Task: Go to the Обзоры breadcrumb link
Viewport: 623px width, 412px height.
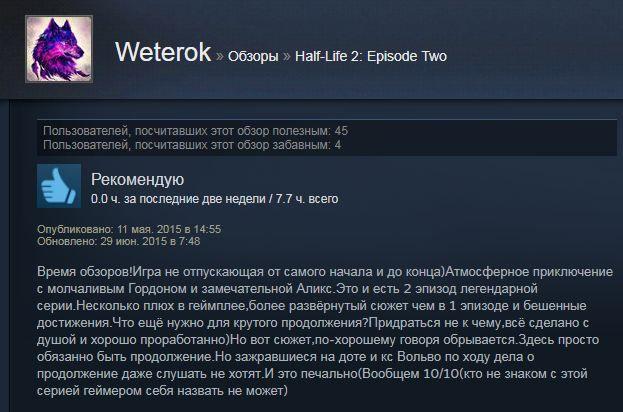Action: (253, 56)
